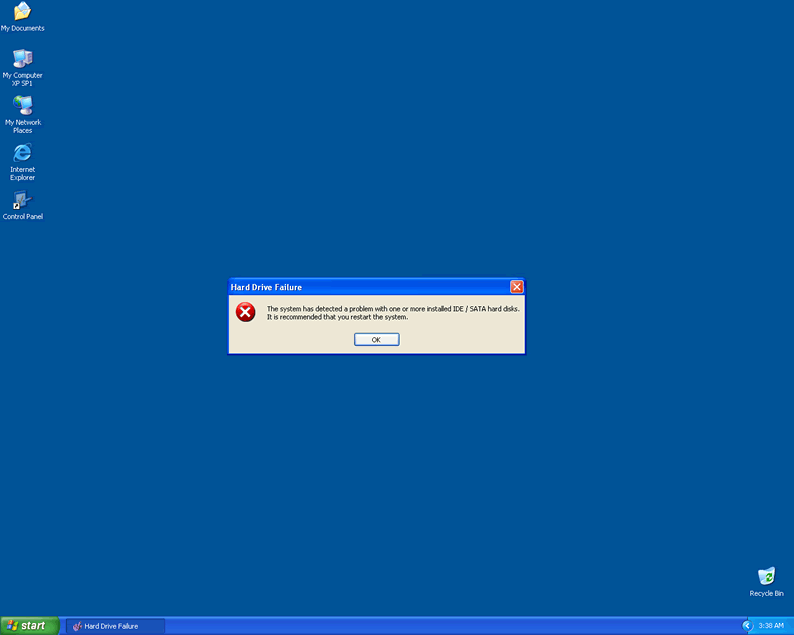This screenshot has height=635, width=794.
Task: Launch Internet Explorer from the desktop
Action: coord(22,153)
